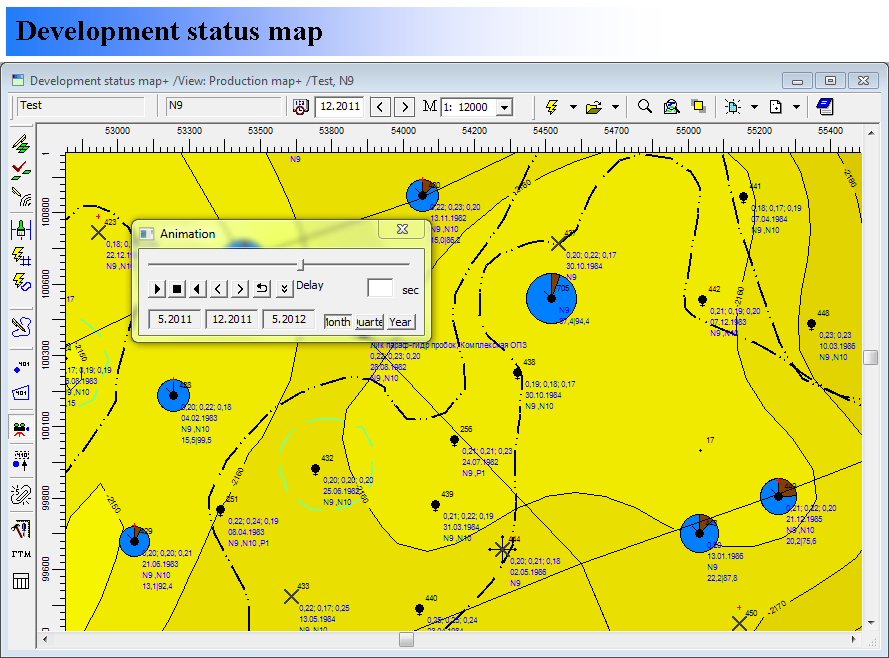Expand the page document dropdown arrow
Viewport: 889px width, 658px height.
point(796,107)
